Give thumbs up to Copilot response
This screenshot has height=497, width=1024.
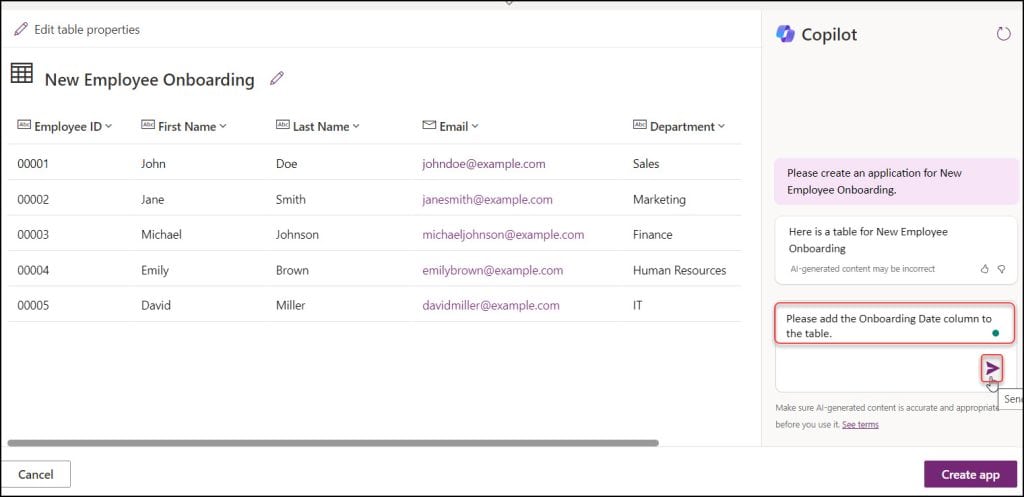click(985, 268)
